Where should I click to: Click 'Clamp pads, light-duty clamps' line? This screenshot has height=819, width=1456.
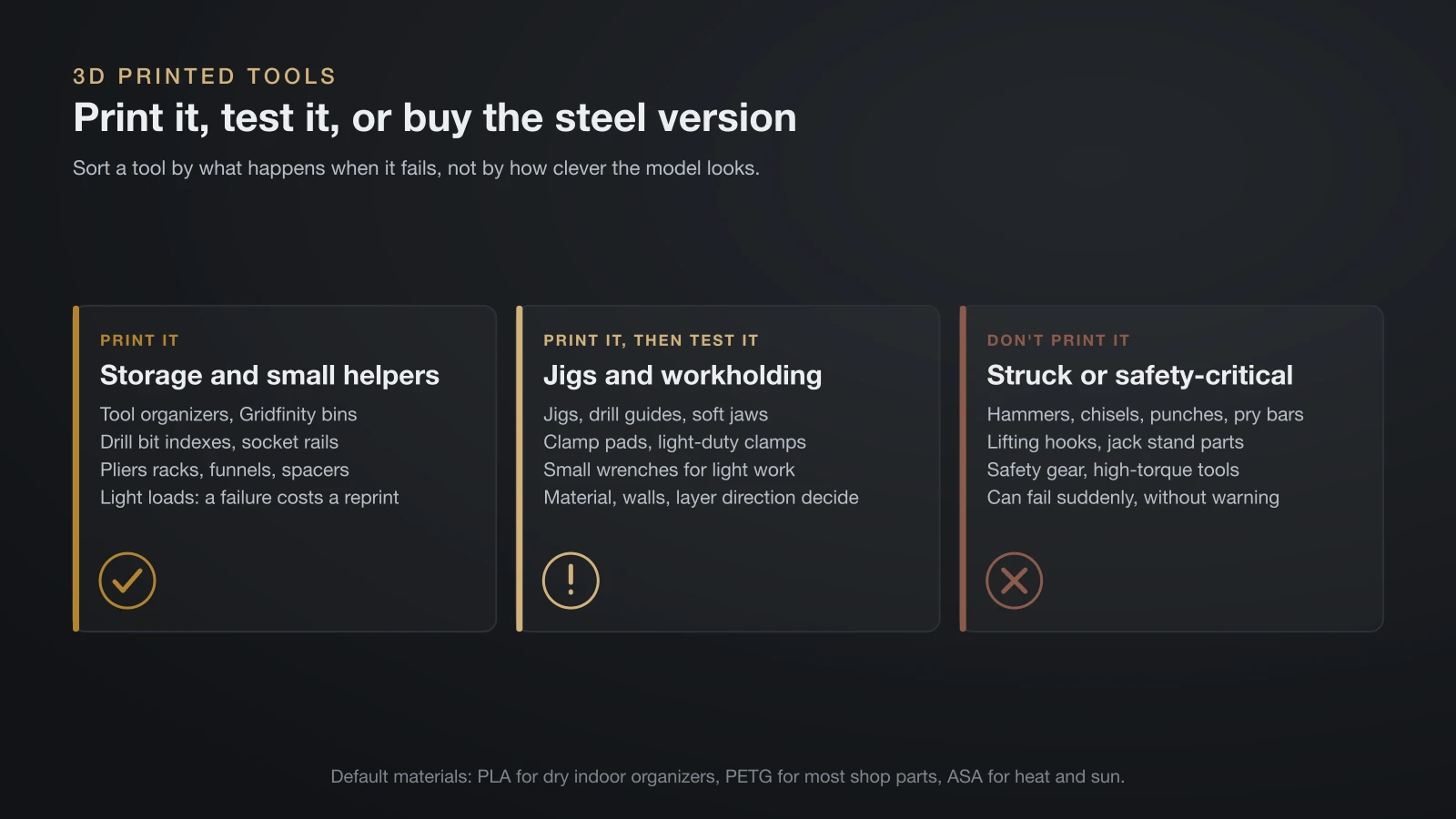click(674, 442)
